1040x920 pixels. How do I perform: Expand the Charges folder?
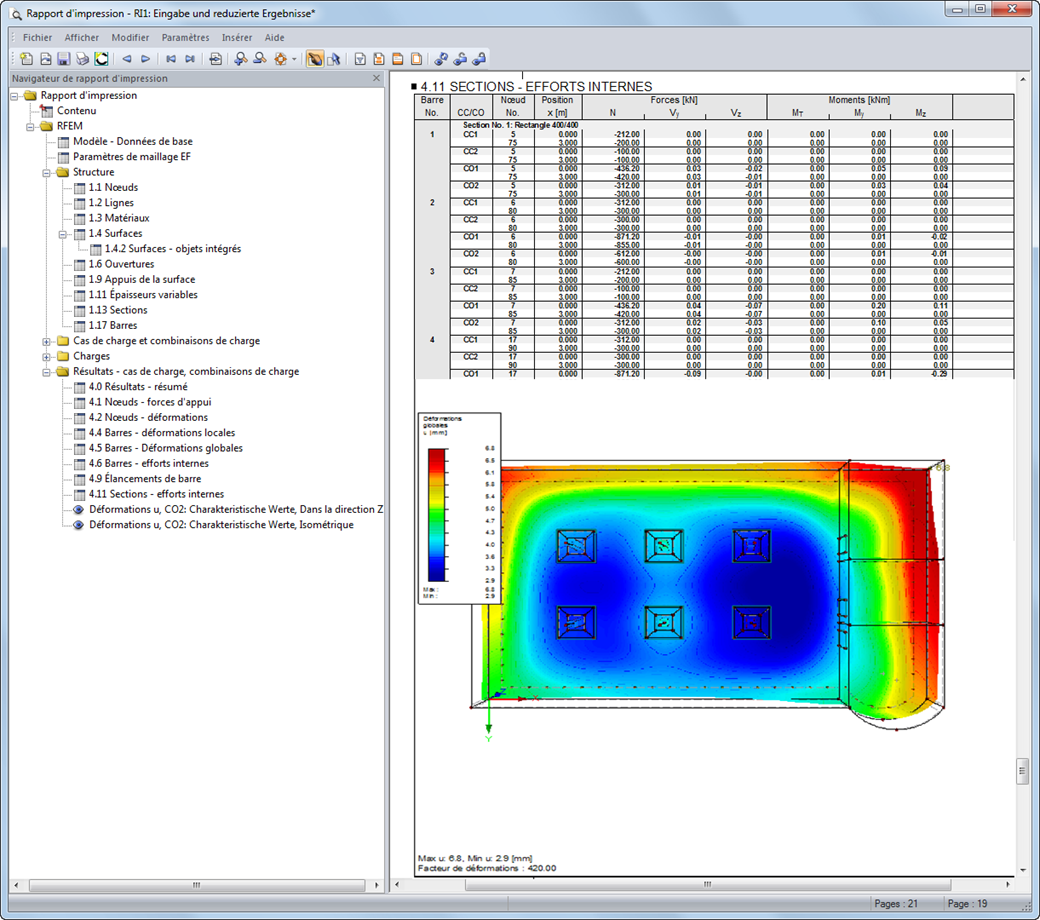click(46, 357)
